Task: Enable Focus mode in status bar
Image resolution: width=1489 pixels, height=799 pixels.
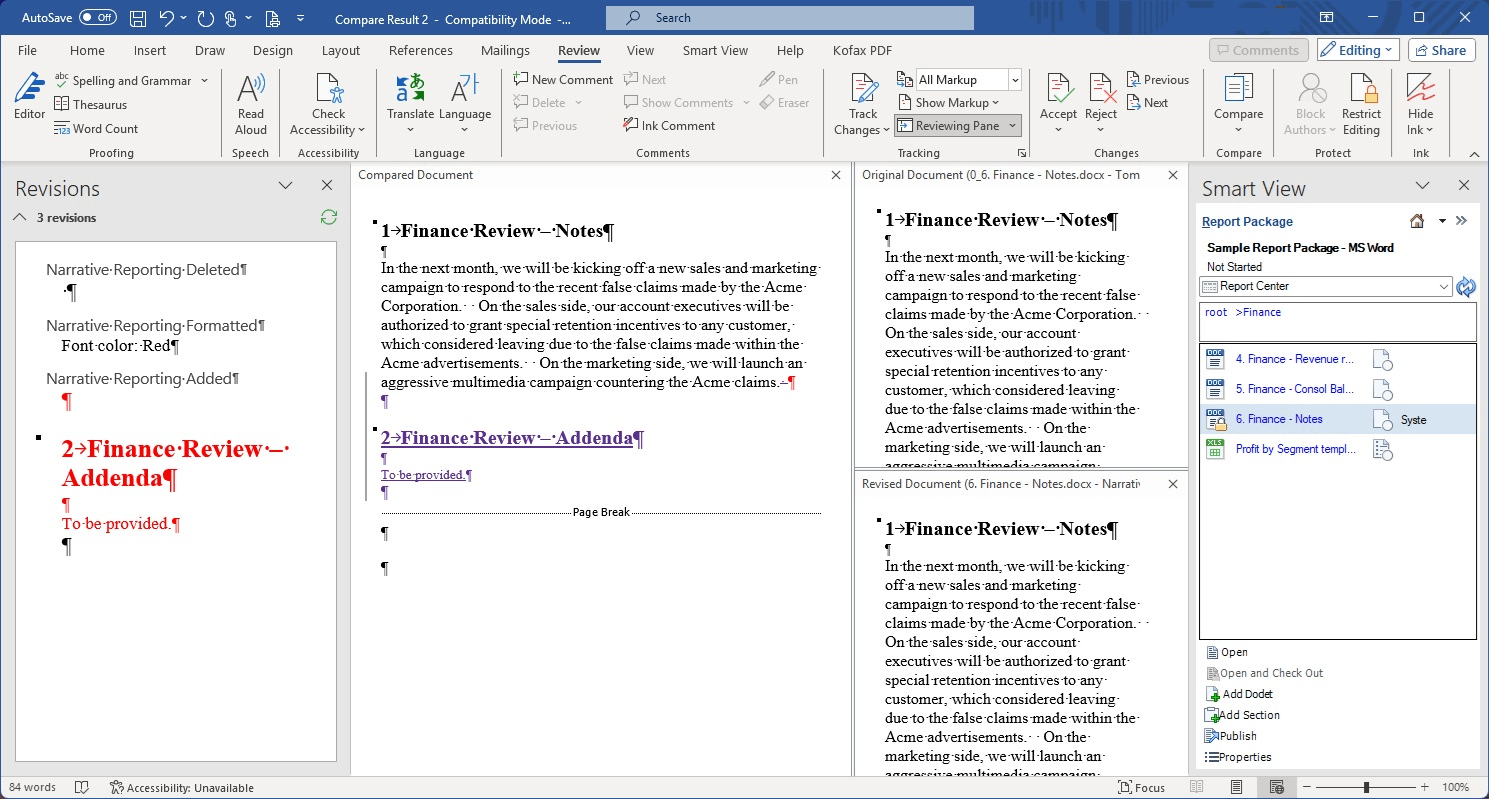Action: (1141, 787)
